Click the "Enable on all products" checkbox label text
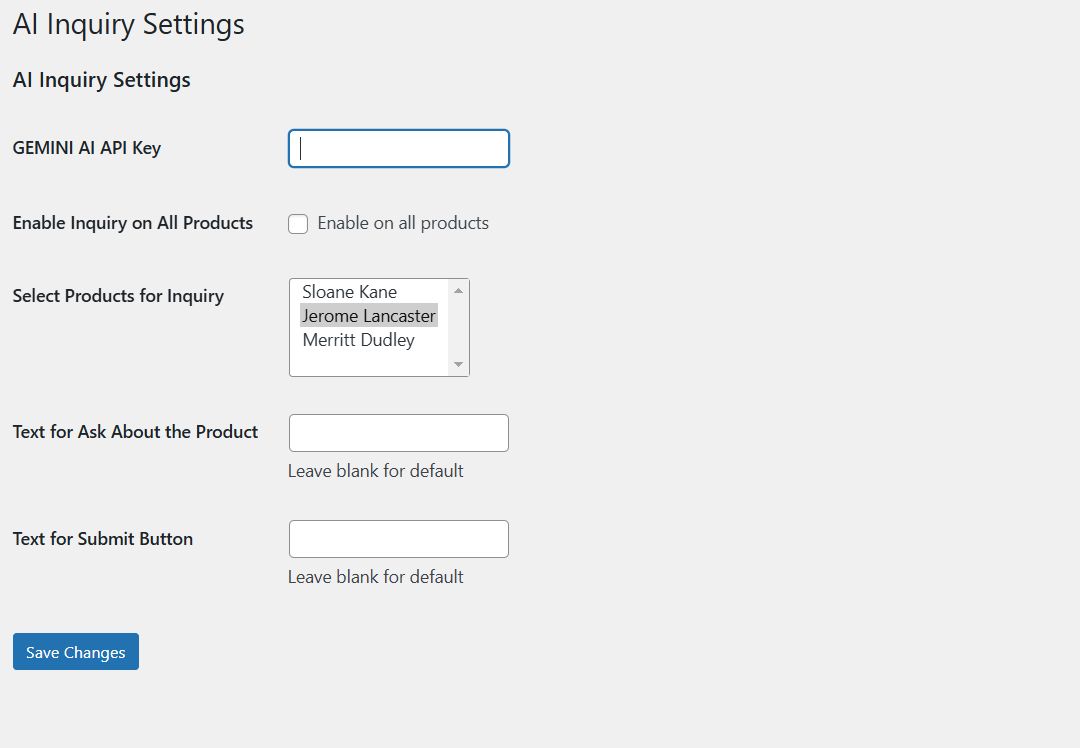This screenshot has height=748, width=1080. pyautogui.click(x=403, y=223)
